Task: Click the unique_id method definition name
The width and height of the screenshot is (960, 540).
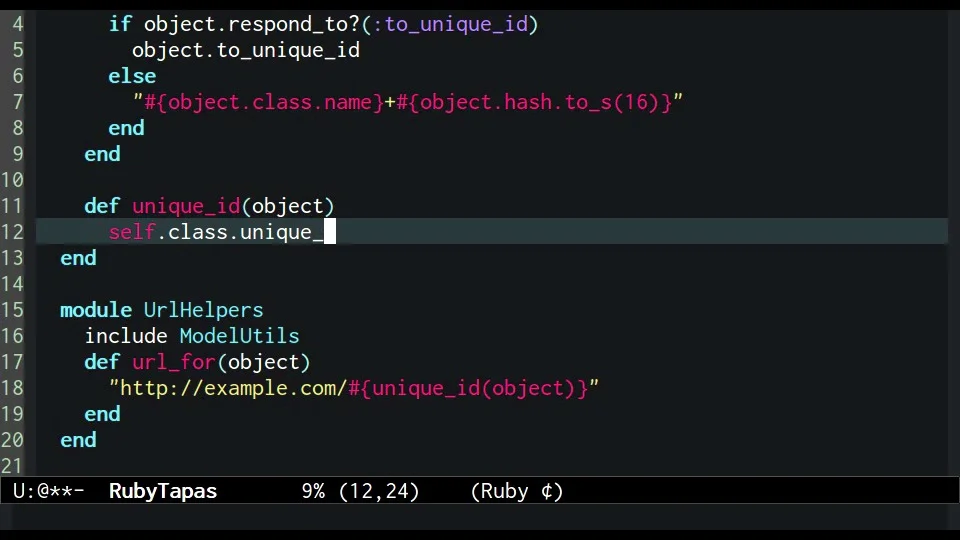Action: coord(185,206)
